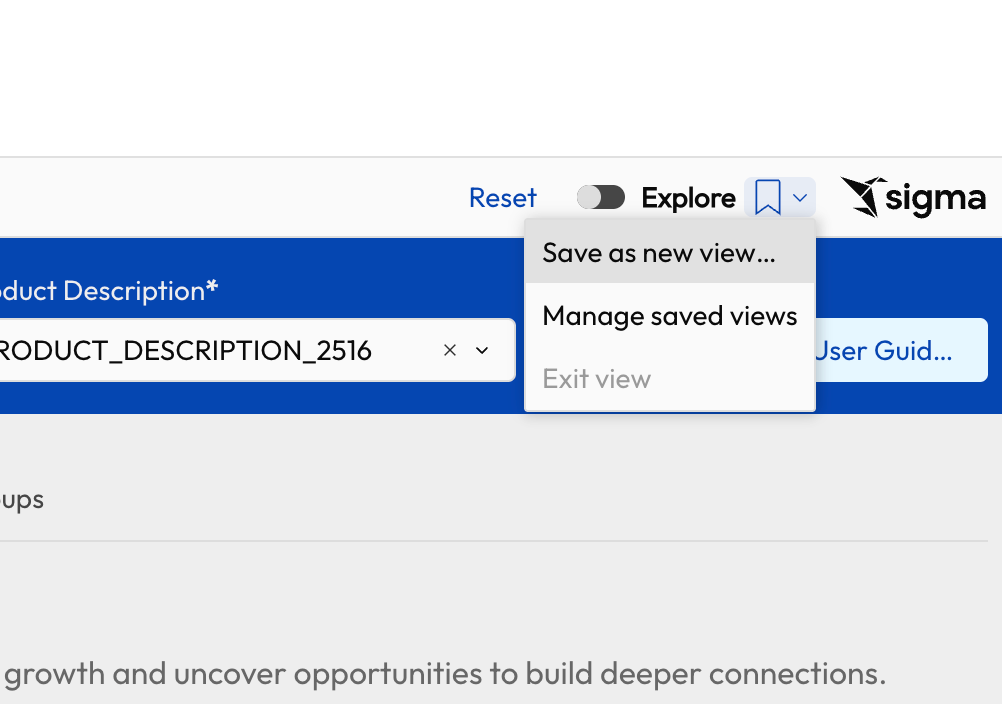Viewport: 1002px width, 704px height.
Task: Click the sigma wordmark text
Action: [x=936, y=199]
